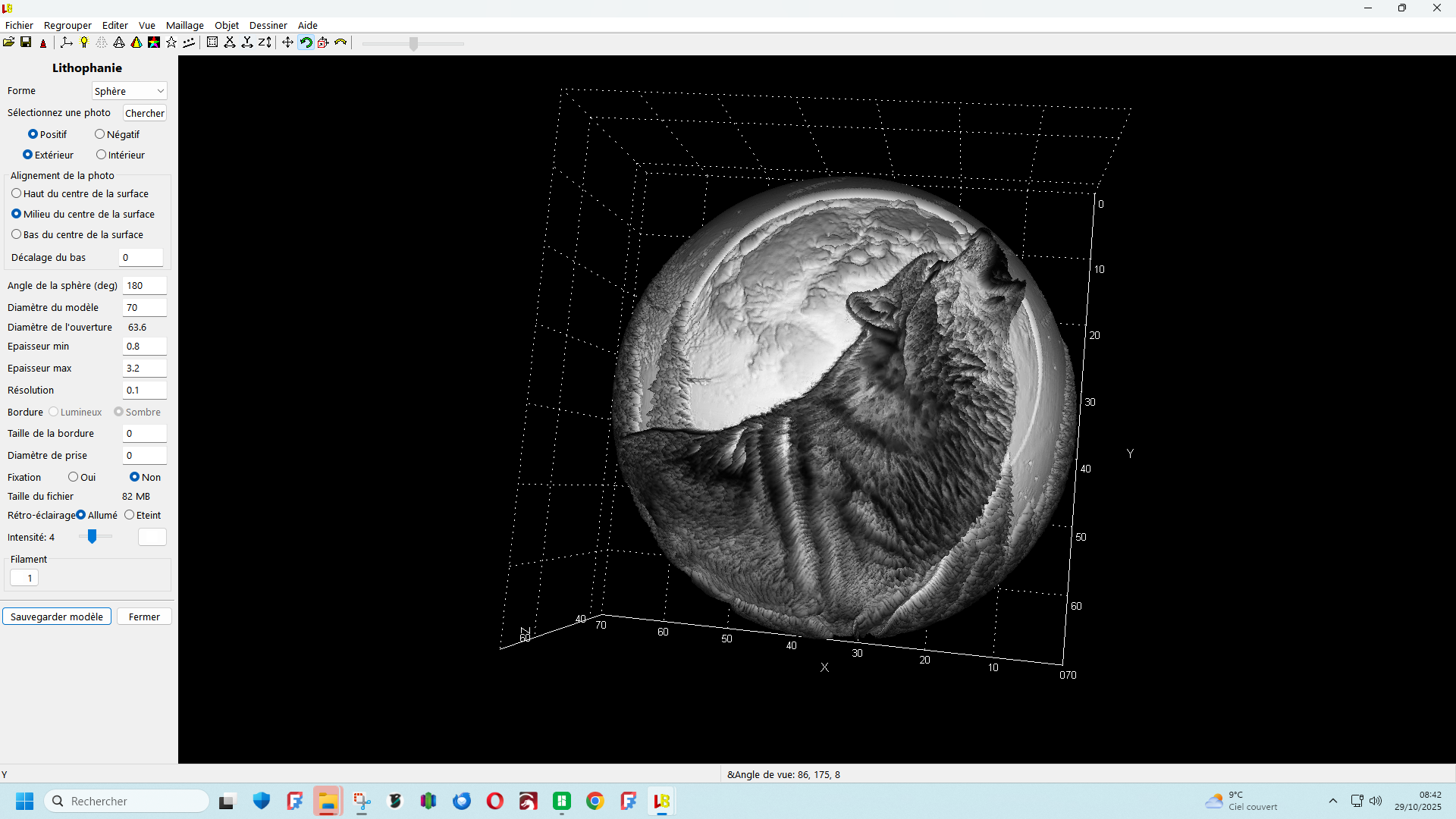
Task: Click the light bulb lighting icon
Action: (84, 42)
